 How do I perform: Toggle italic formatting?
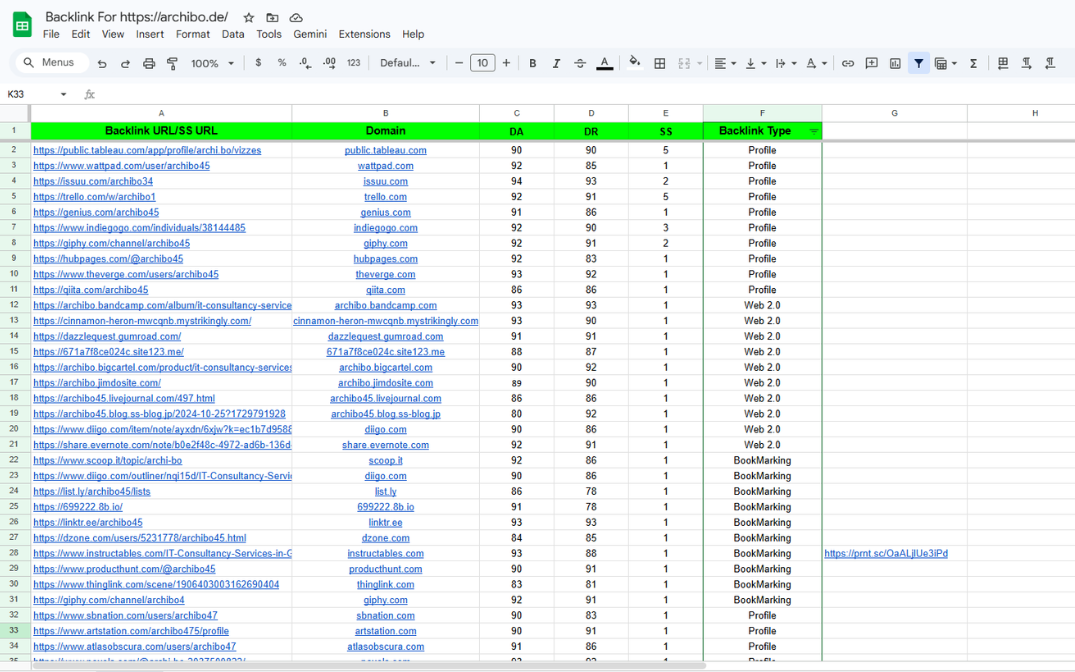click(x=556, y=63)
